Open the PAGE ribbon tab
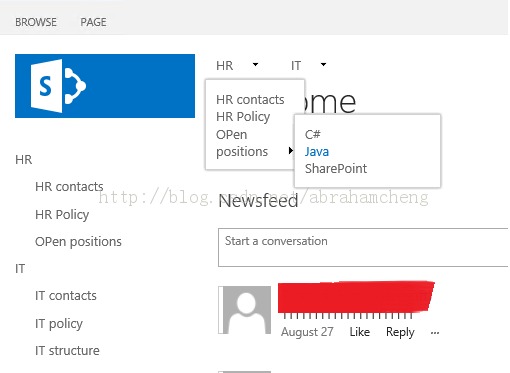The image size is (510, 373). pos(93,22)
